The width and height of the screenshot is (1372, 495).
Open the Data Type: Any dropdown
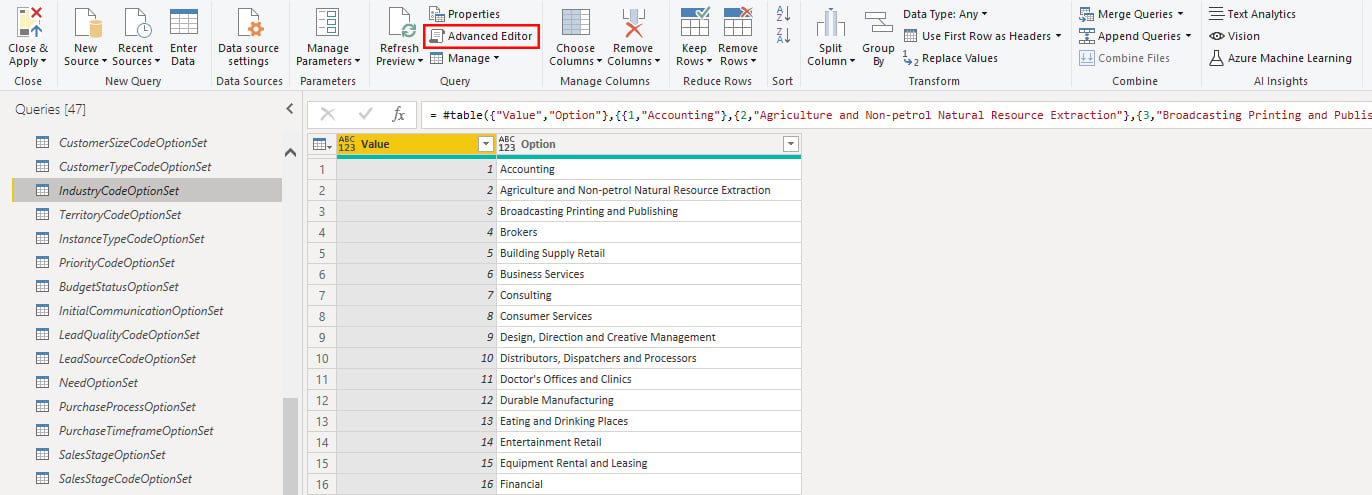pyautogui.click(x=945, y=14)
